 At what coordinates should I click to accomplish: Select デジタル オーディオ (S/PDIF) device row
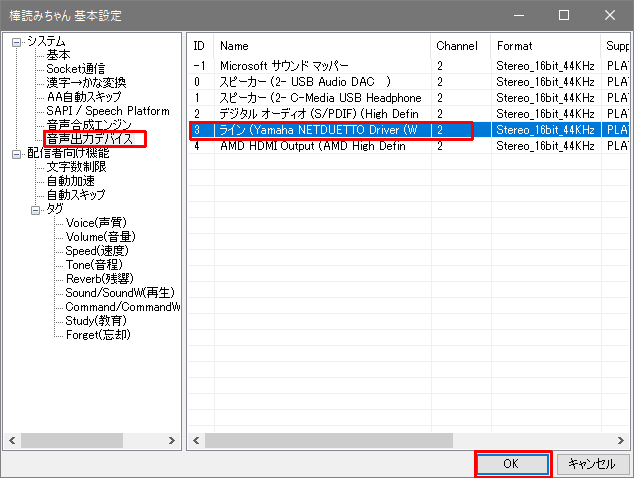coord(408,114)
